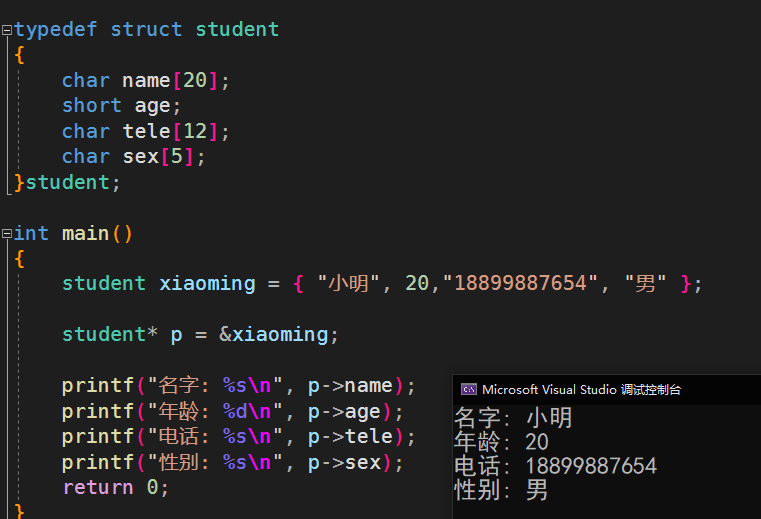Click the main function name
Screen dimensions: 761x519
(85, 234)
